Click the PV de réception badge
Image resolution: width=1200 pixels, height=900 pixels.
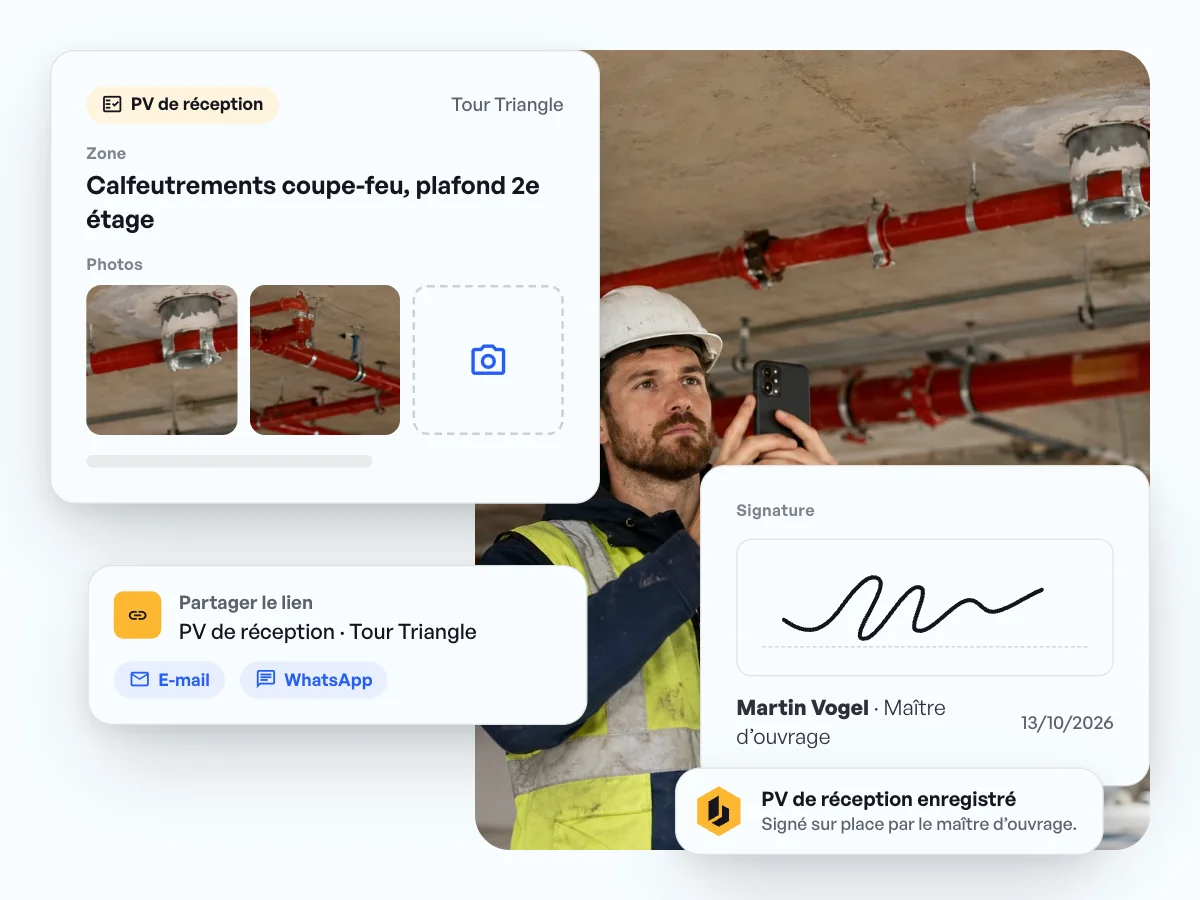coord(182,104)
